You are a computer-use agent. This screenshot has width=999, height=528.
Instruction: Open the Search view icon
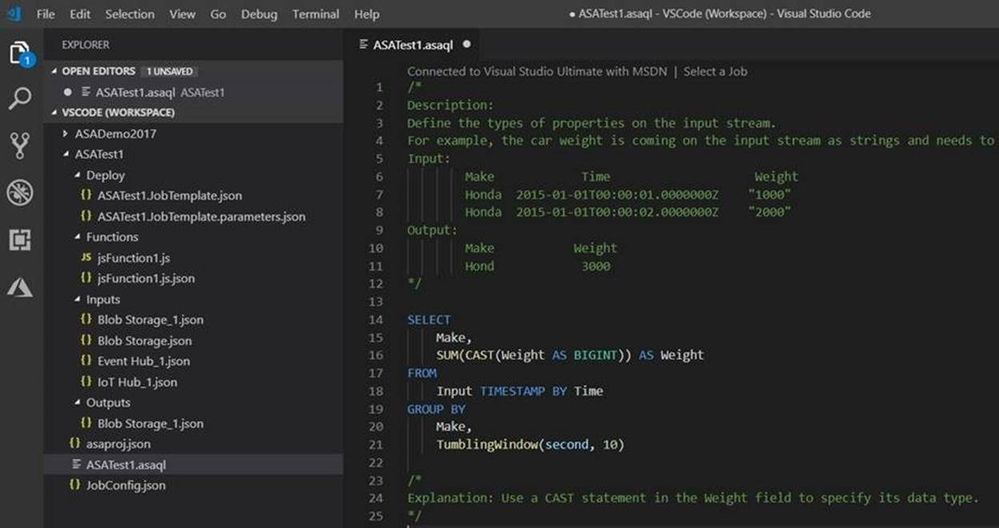click(x=20, y=99)
